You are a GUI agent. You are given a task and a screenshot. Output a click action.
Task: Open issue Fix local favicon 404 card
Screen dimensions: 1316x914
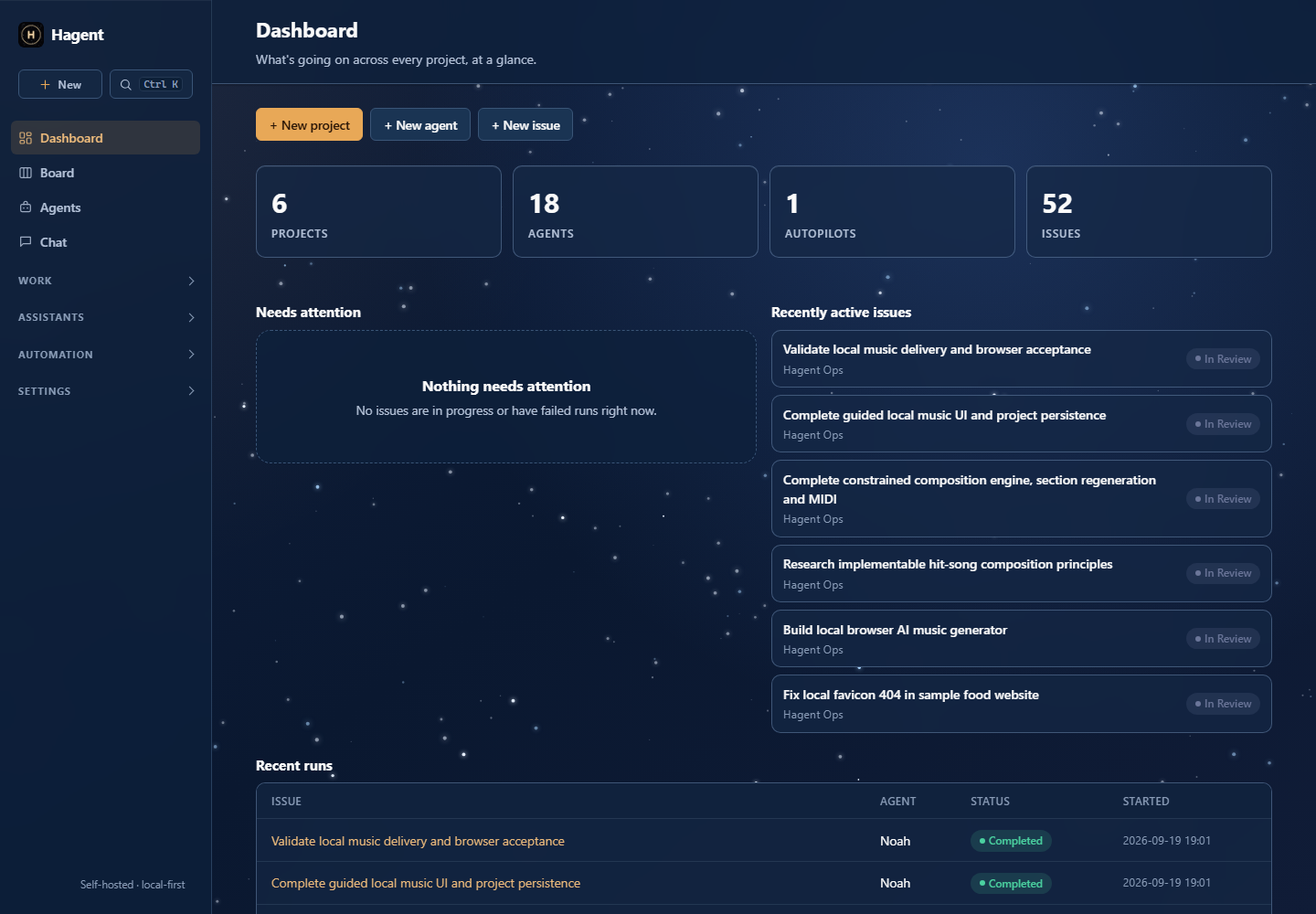pos(1021,704)
